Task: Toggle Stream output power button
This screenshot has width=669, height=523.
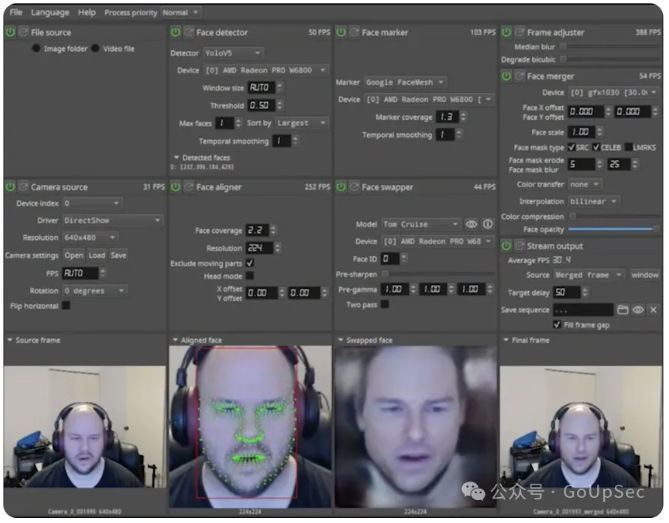Action: point(506,246)
